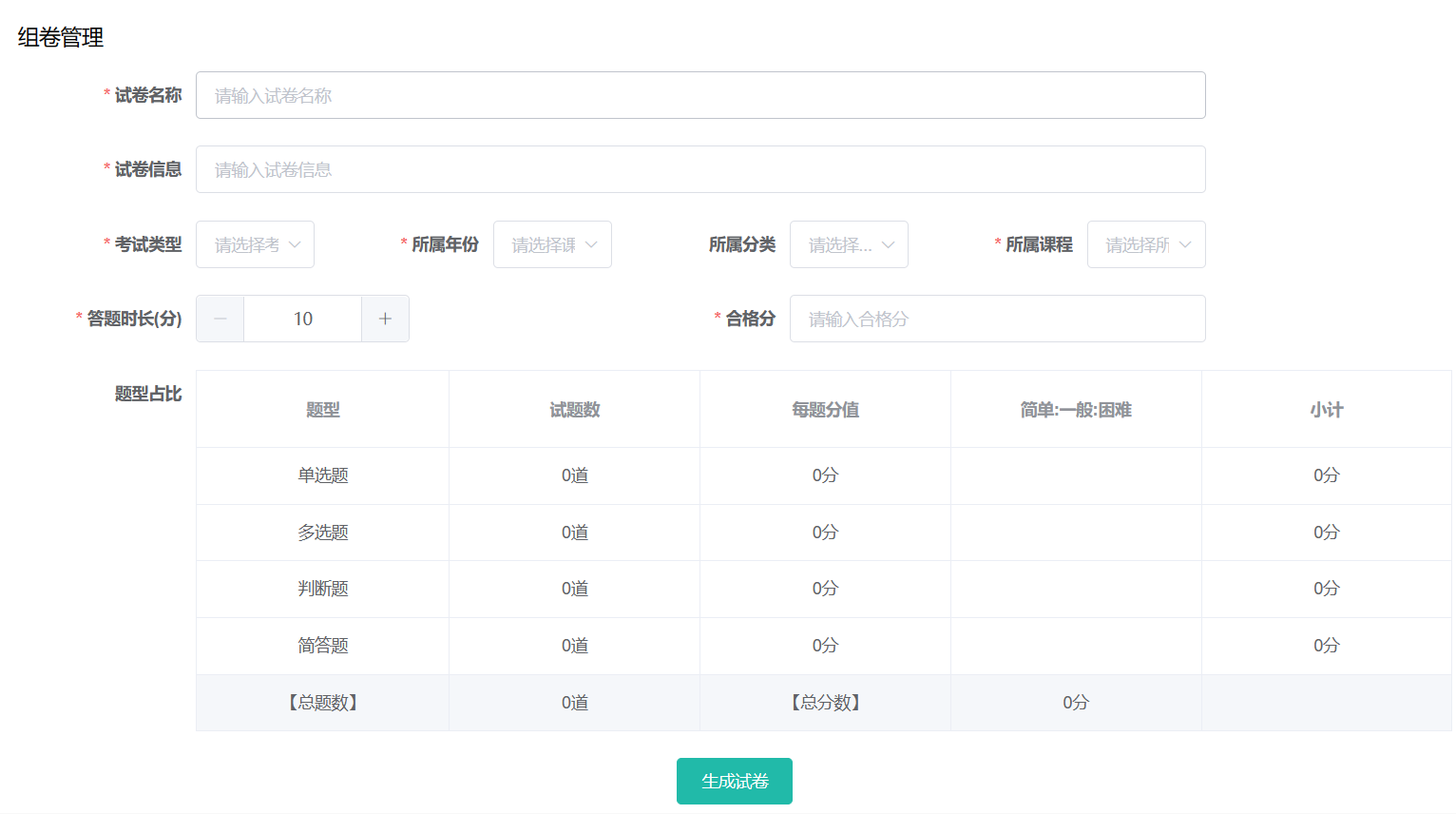Click the 题型 column header
The height and width of the screenshot is (814, 1456).
point(323,410)
